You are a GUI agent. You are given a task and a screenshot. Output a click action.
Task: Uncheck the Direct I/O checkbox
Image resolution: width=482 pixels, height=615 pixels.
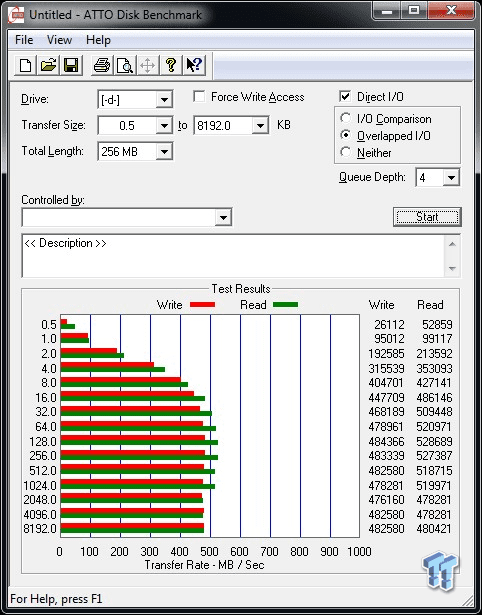(x=345, y=96)
